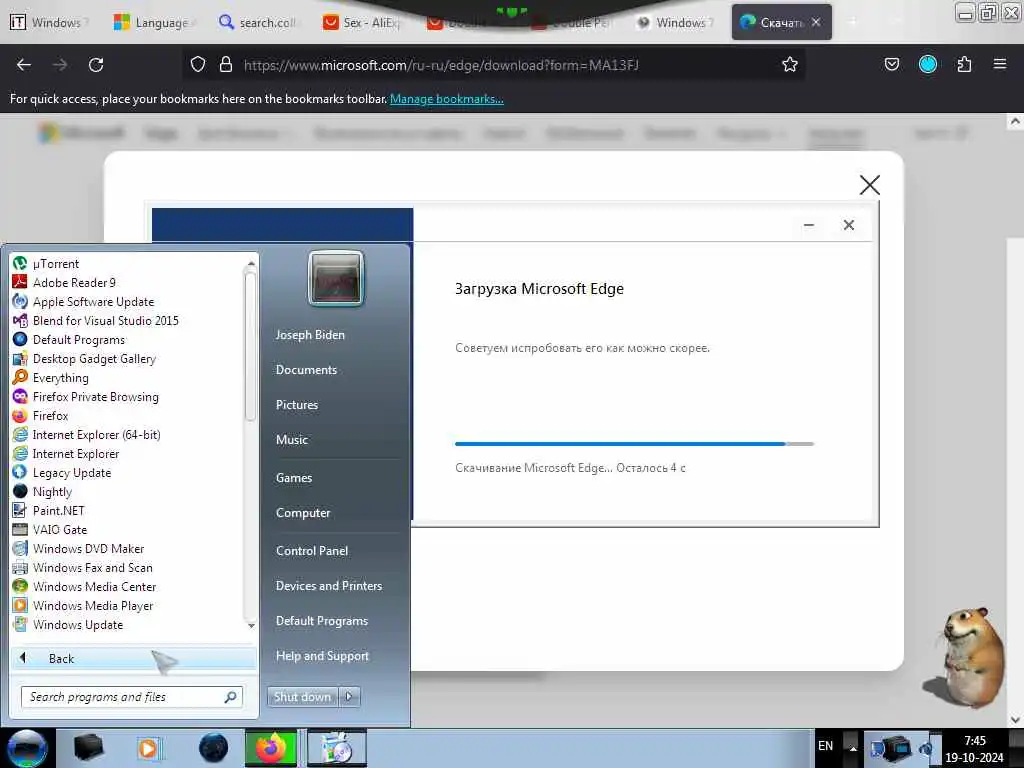
Task: Close the Скачать tab
Action: (x=816, y=22)
